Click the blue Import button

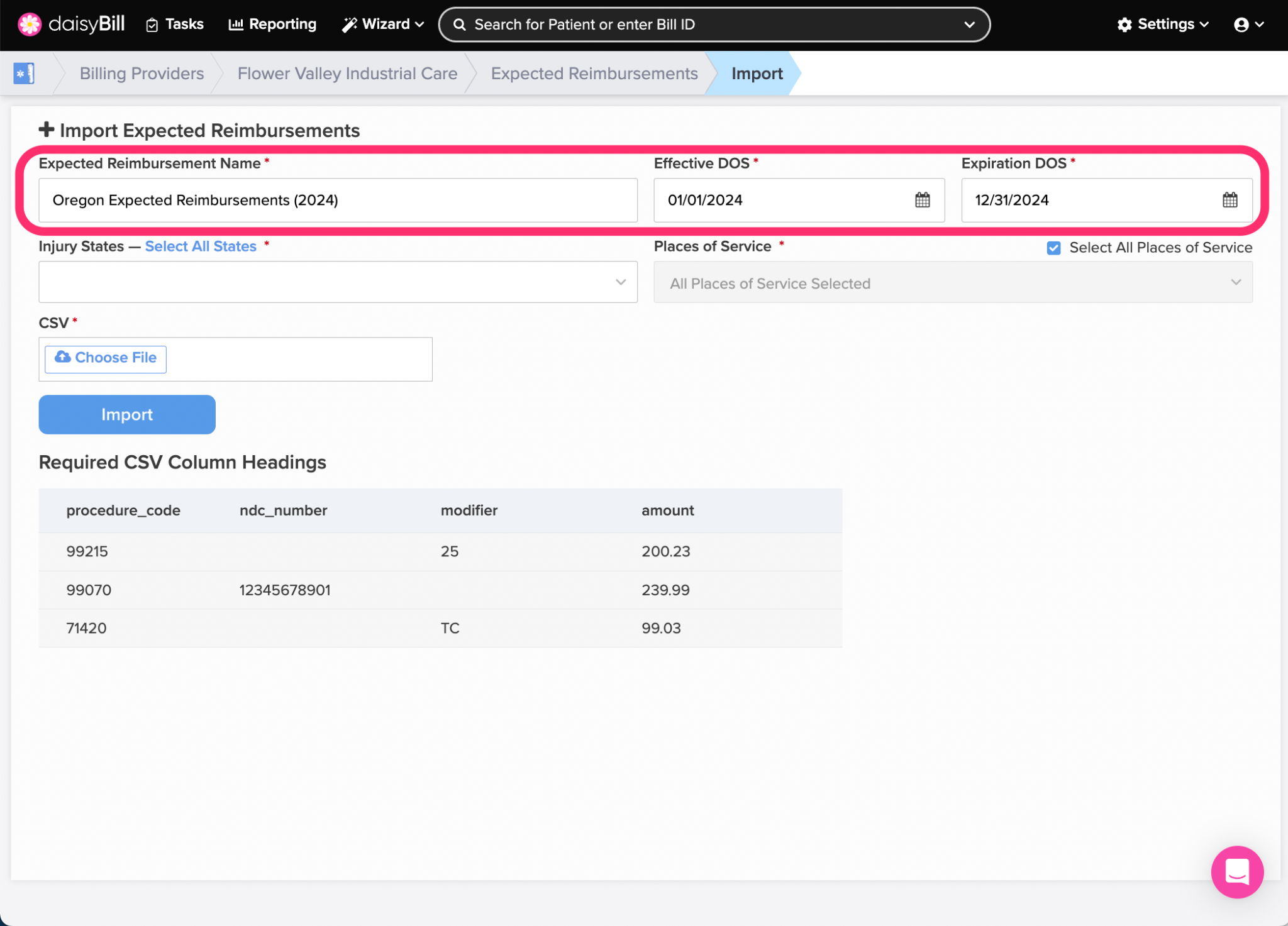127,414
